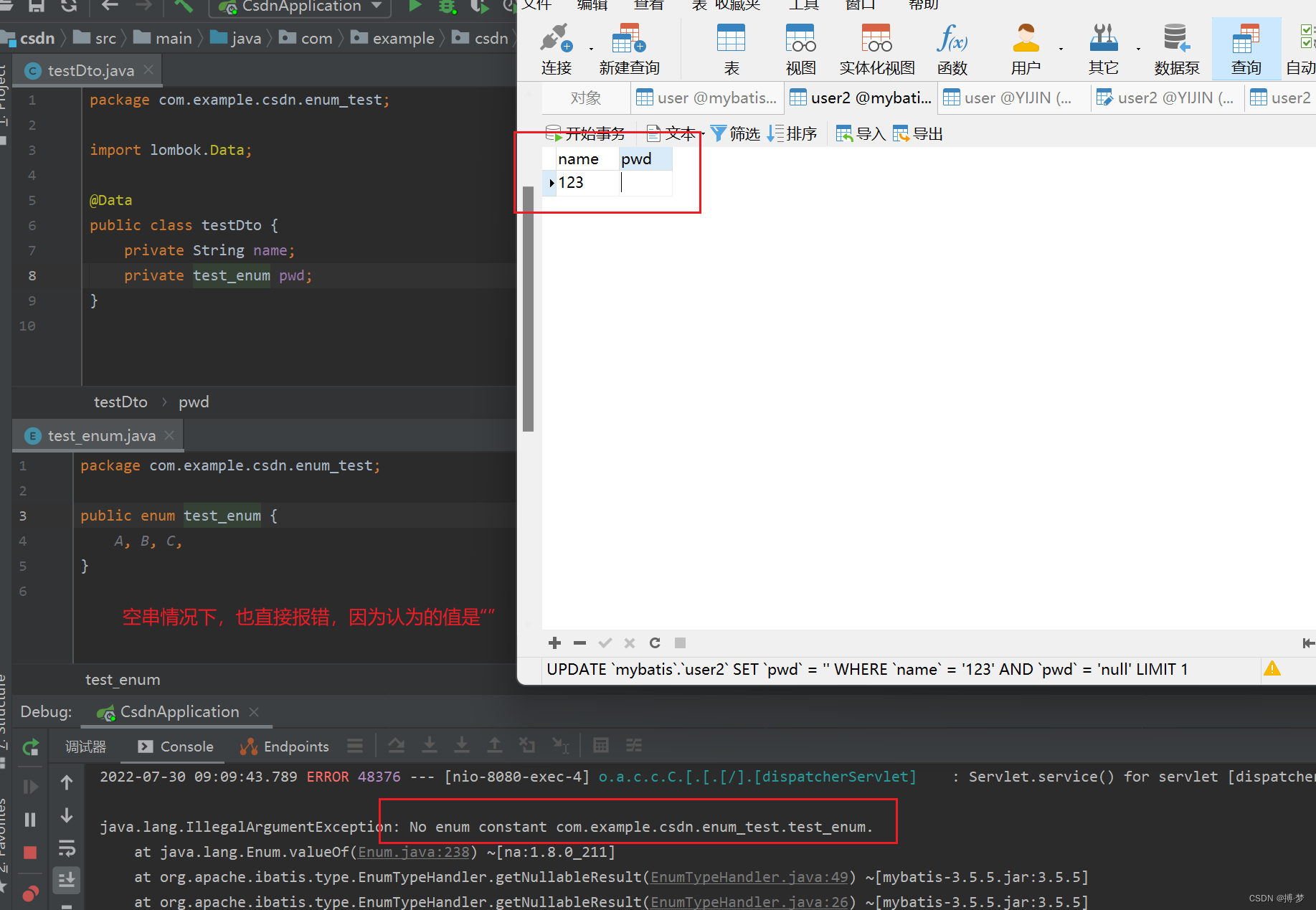
Task: Discard changes with X icon
Action: 630,643
